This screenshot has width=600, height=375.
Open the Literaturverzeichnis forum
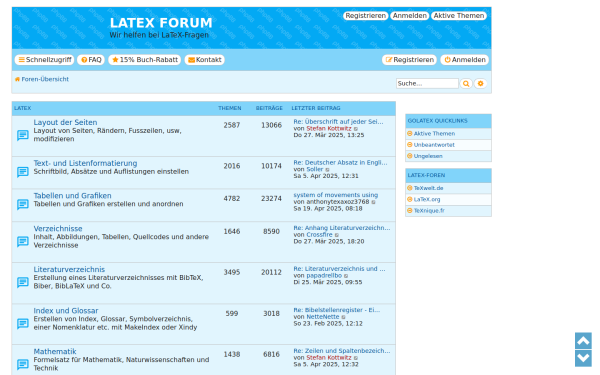point(69,270)
